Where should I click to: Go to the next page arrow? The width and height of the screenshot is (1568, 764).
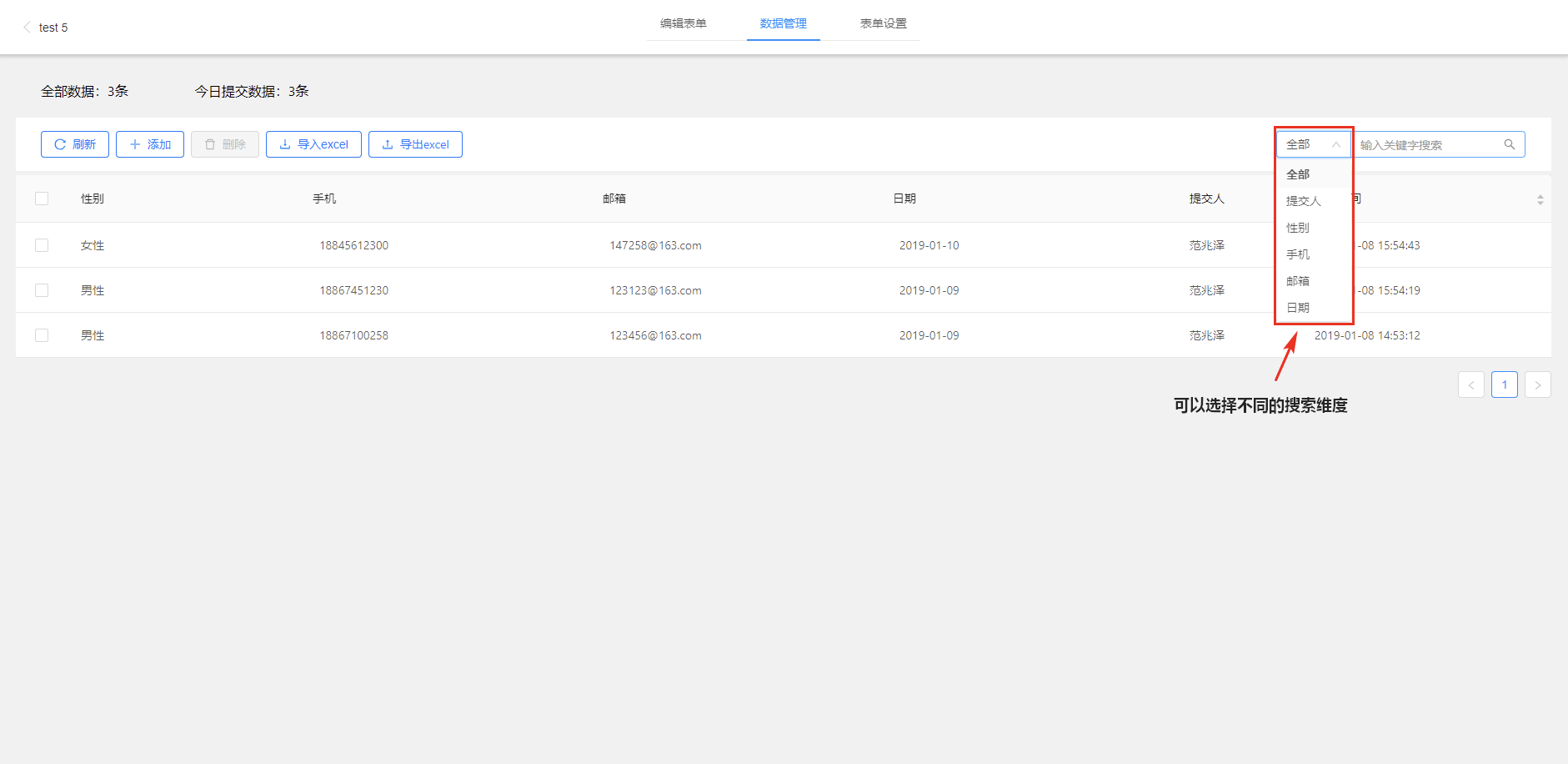tap(1538, 385)
